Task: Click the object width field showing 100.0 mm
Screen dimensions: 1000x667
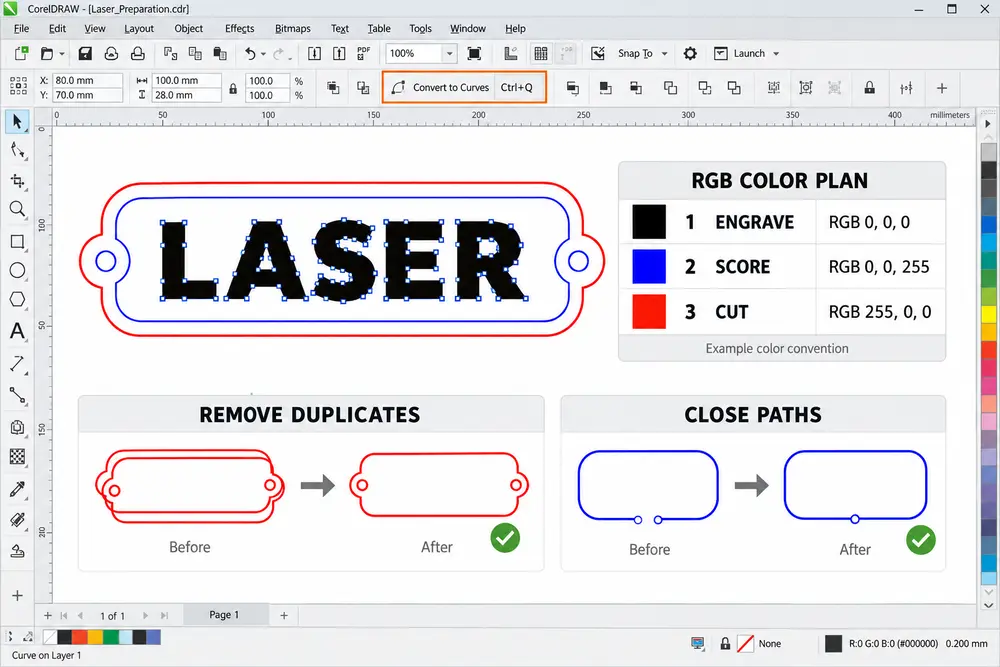Action: (187, 80)
